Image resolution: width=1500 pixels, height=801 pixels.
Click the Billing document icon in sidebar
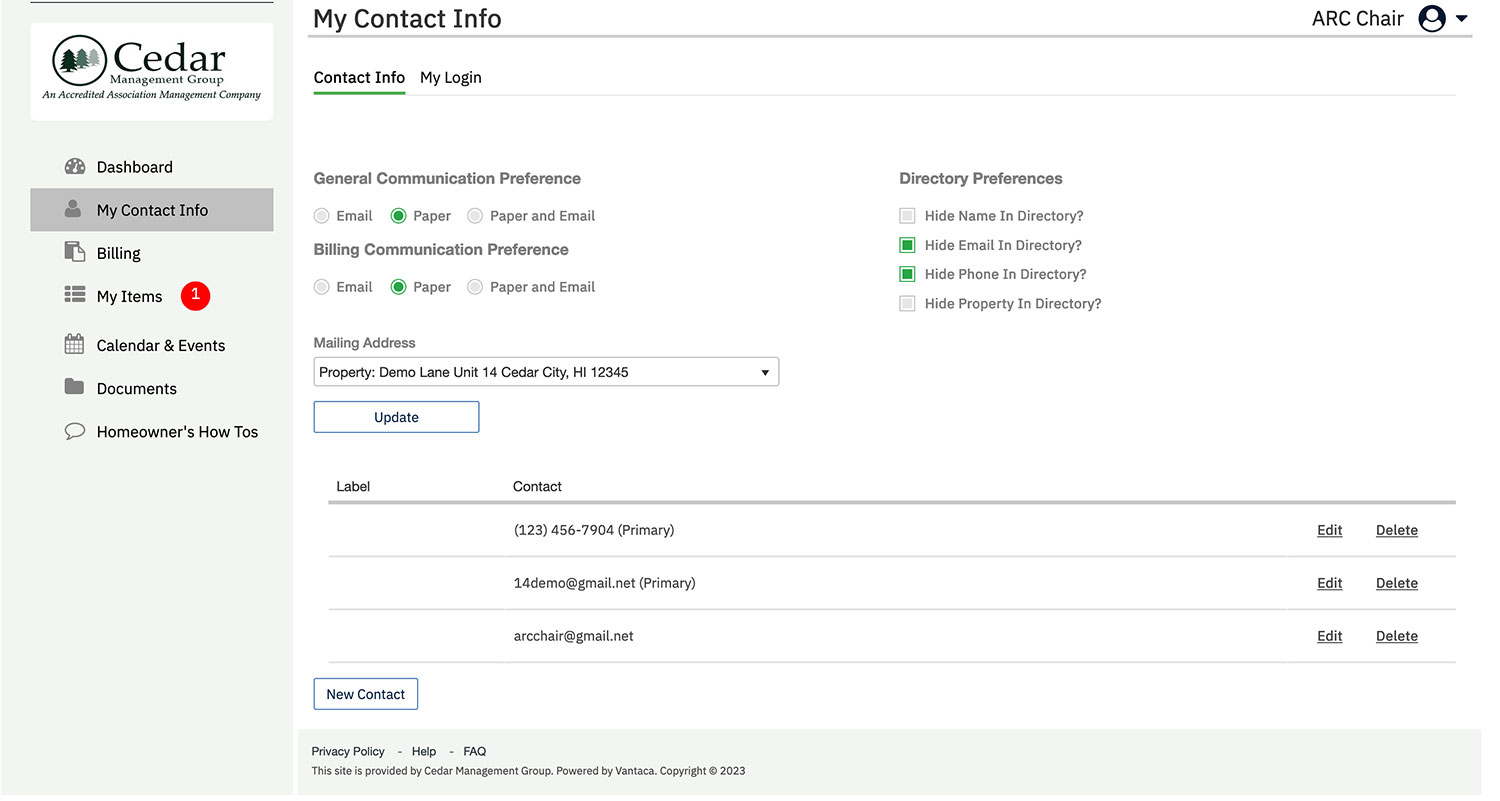click(x=75, y=252)
